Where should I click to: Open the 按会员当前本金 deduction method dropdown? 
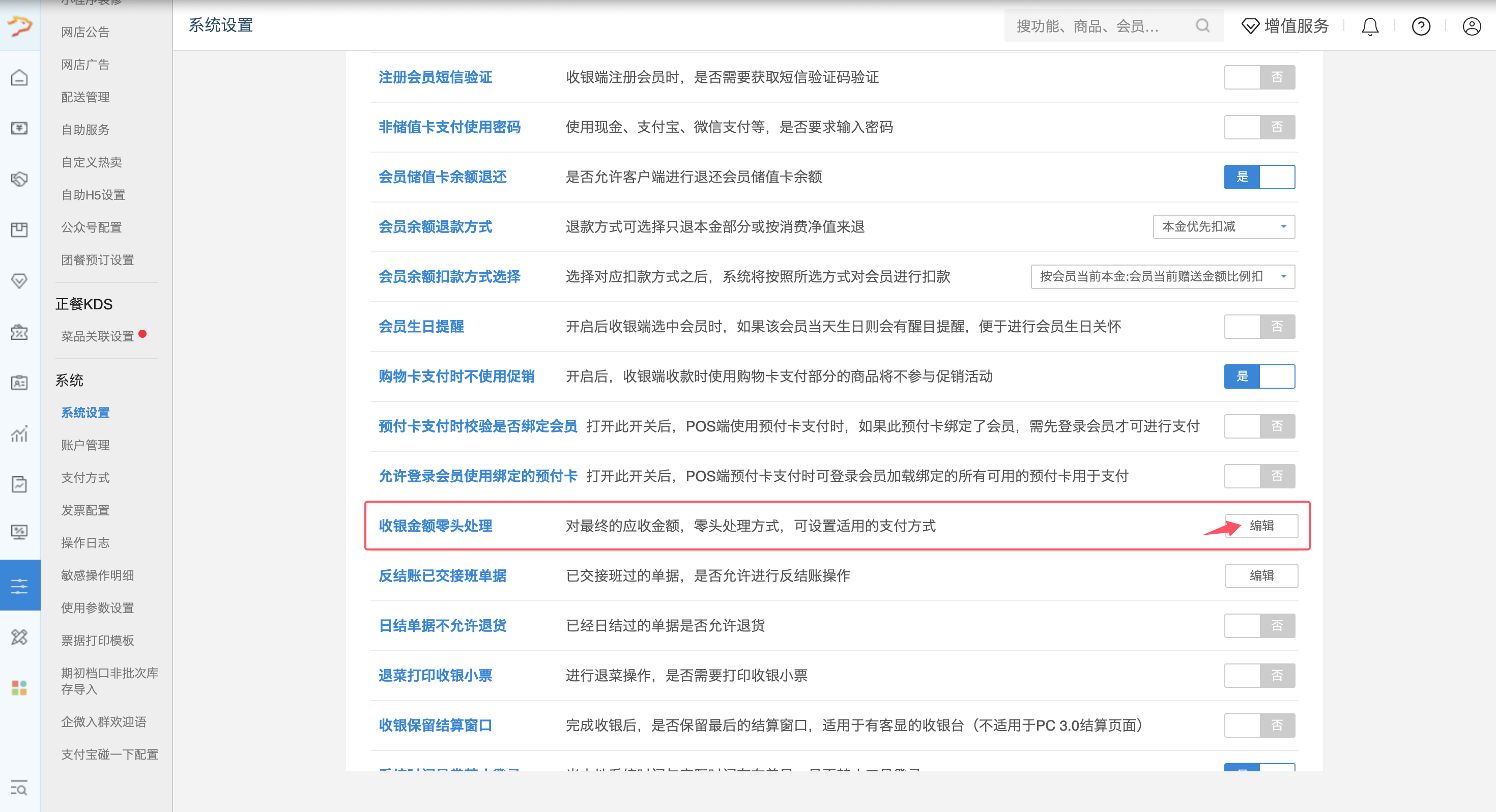[1163, 276]
